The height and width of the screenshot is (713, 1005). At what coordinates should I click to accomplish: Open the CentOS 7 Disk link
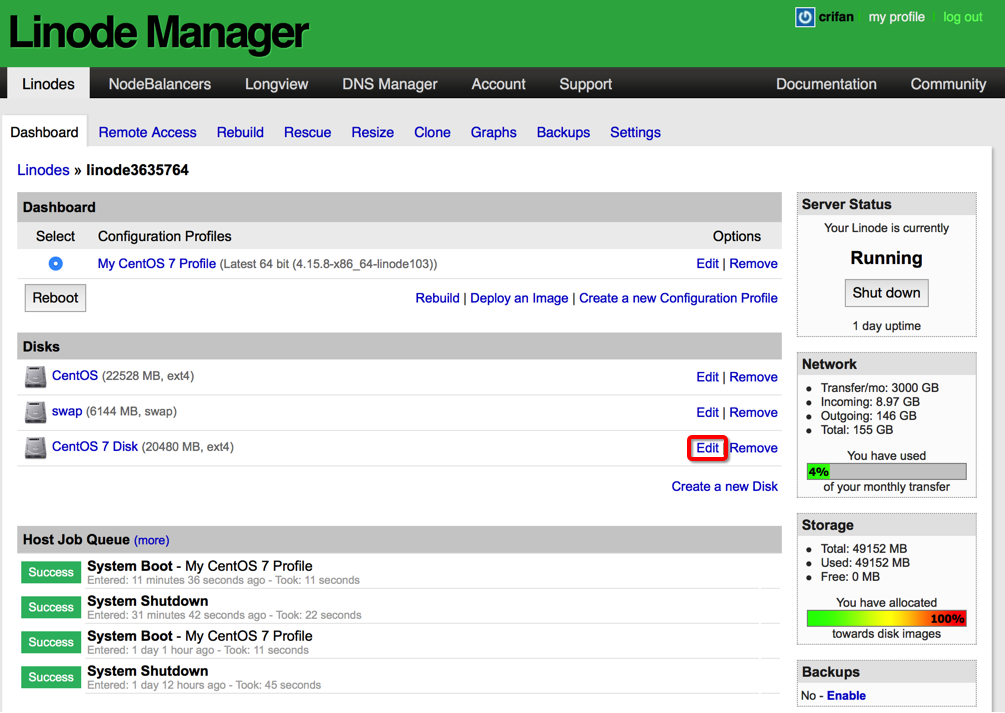[95, 446]
